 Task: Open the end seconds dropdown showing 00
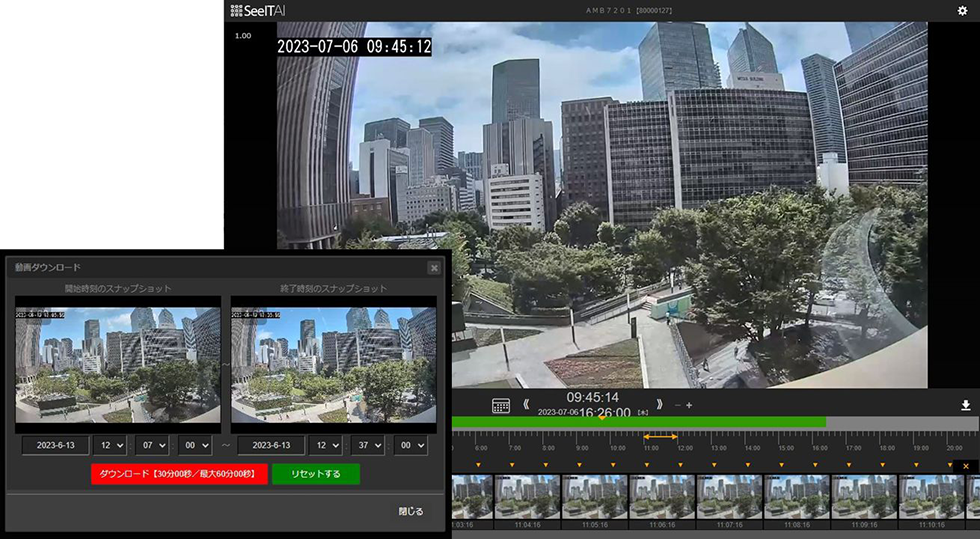point(410,445)
